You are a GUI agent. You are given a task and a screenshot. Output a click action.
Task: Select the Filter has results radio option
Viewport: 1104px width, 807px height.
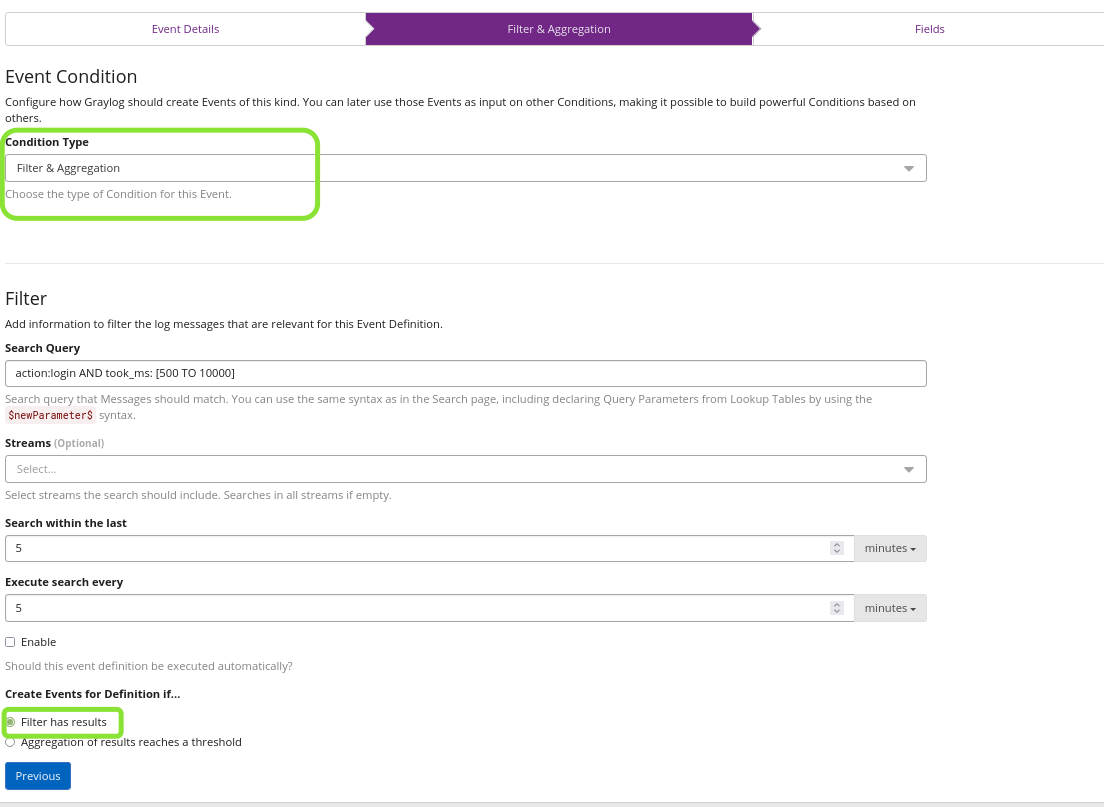pyautogui.click(x=10, y=722)
